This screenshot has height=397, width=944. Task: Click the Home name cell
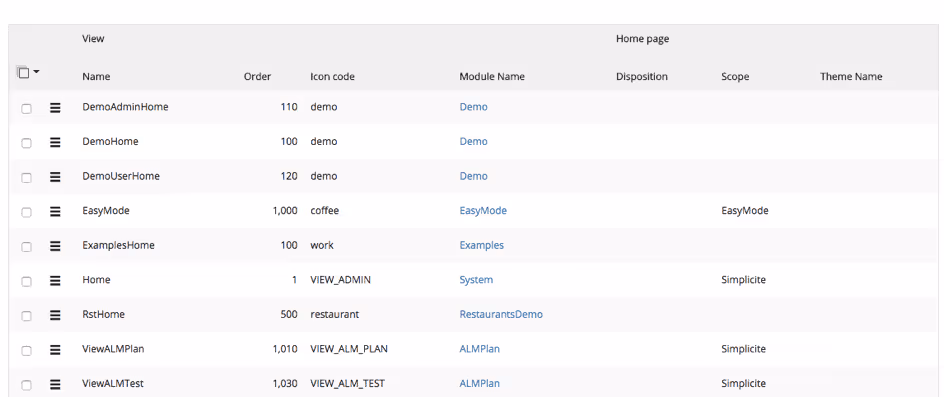coord(96,280)
